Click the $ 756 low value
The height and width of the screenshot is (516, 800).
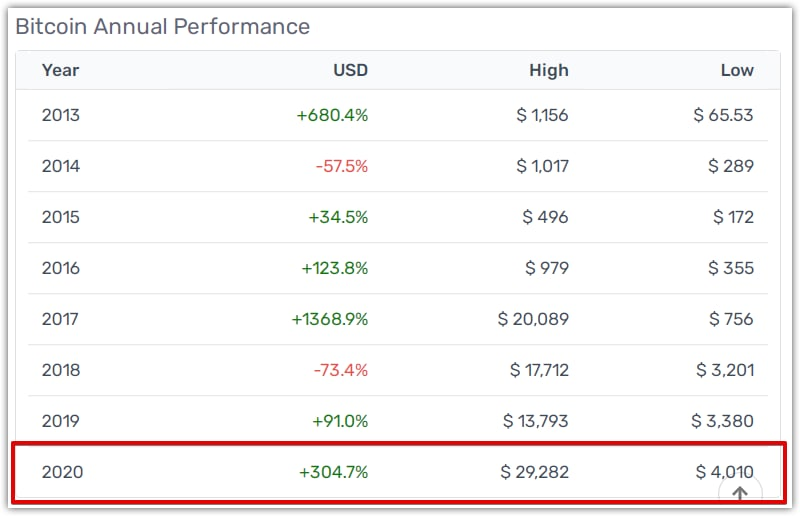pos(731,319)
